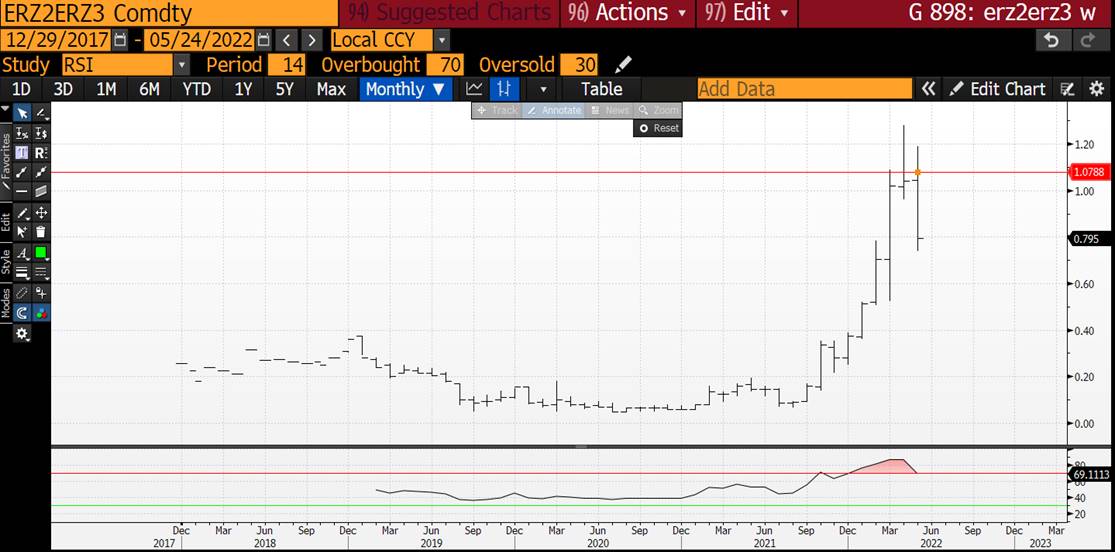Click the undo arrow button
The width and height of the screenshot is (1115, 552).
coord(1050,40)
